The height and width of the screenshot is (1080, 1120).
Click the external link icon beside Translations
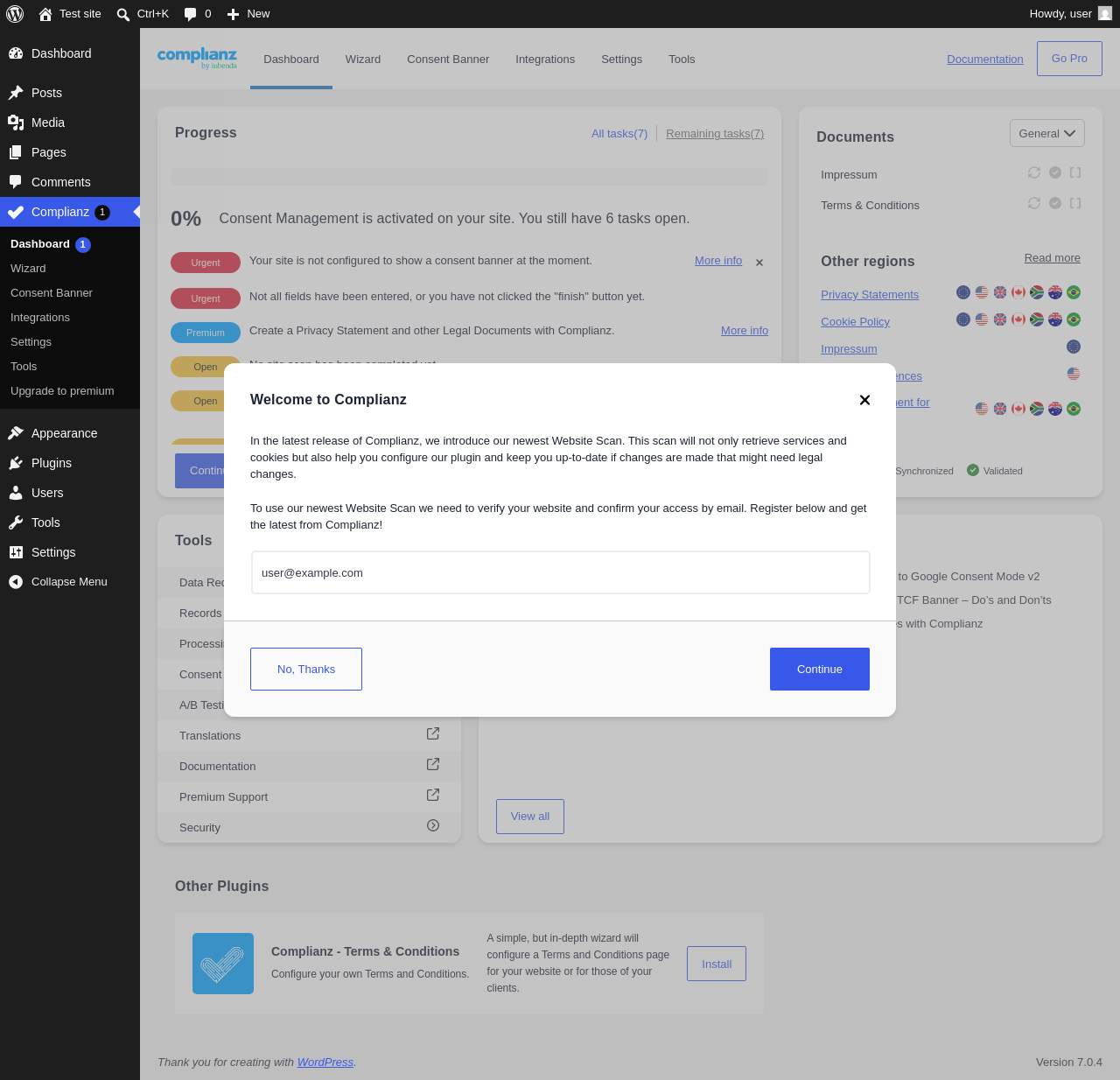433,733
